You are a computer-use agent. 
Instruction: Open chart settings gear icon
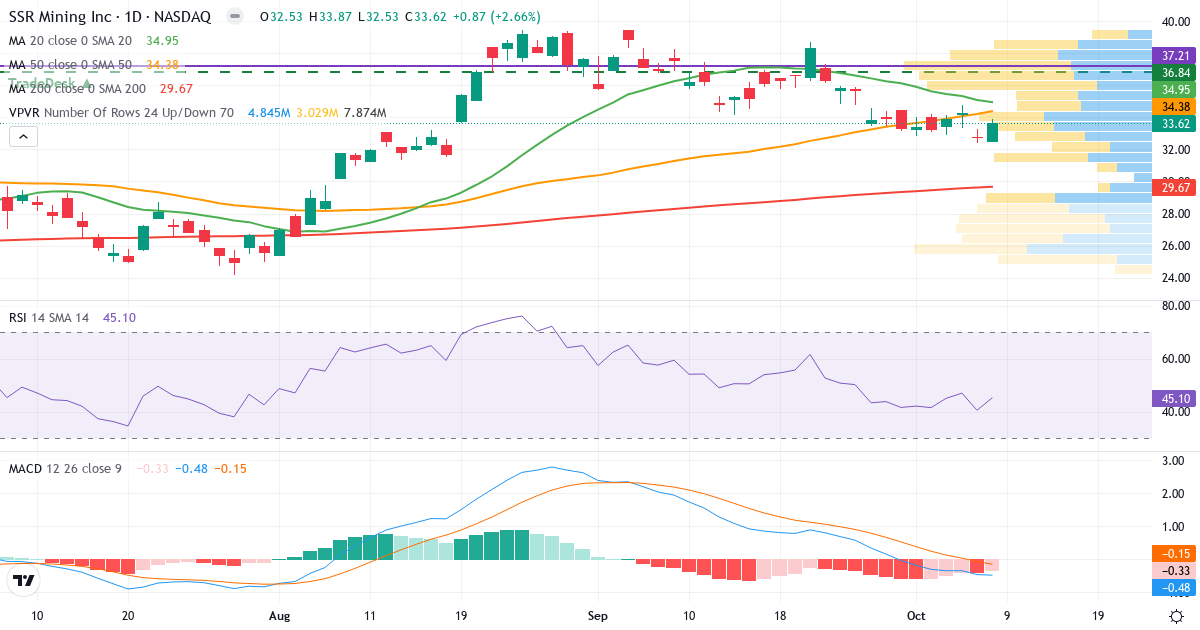1177,616
